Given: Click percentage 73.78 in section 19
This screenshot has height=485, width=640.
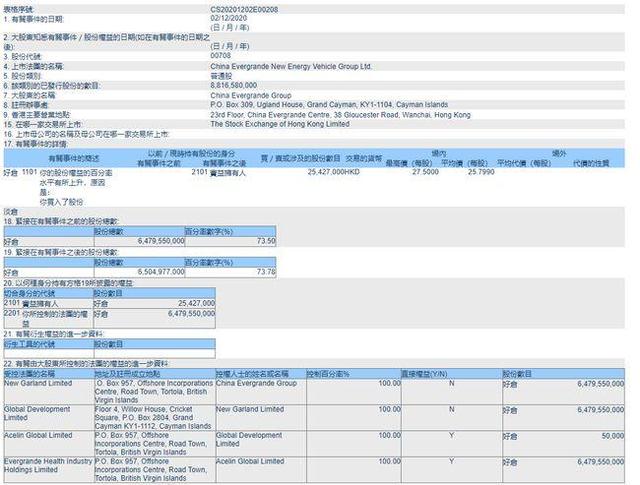Looking at the screenshot, I should 266,272.
